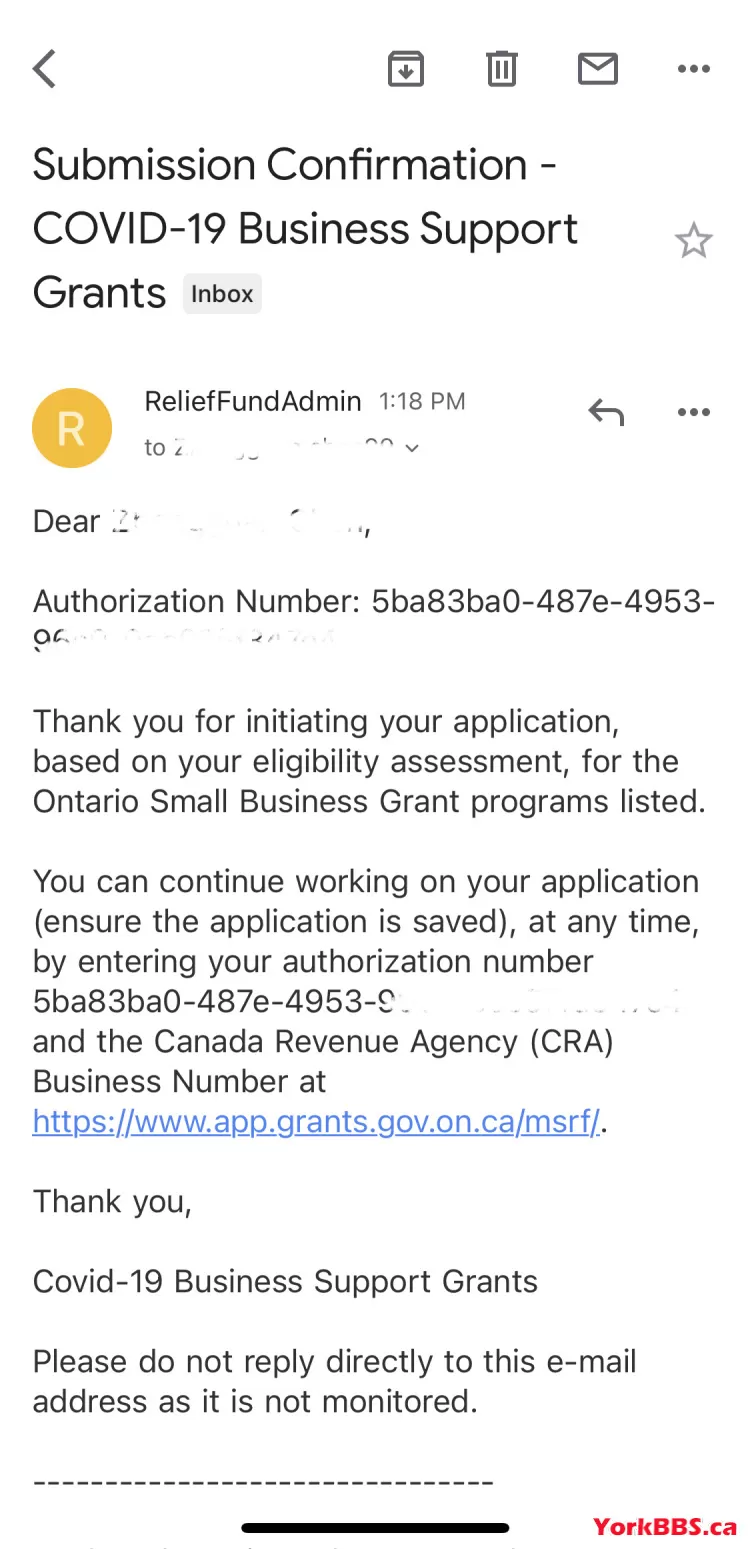Open message-level more options dots

[x=693, y=411]
